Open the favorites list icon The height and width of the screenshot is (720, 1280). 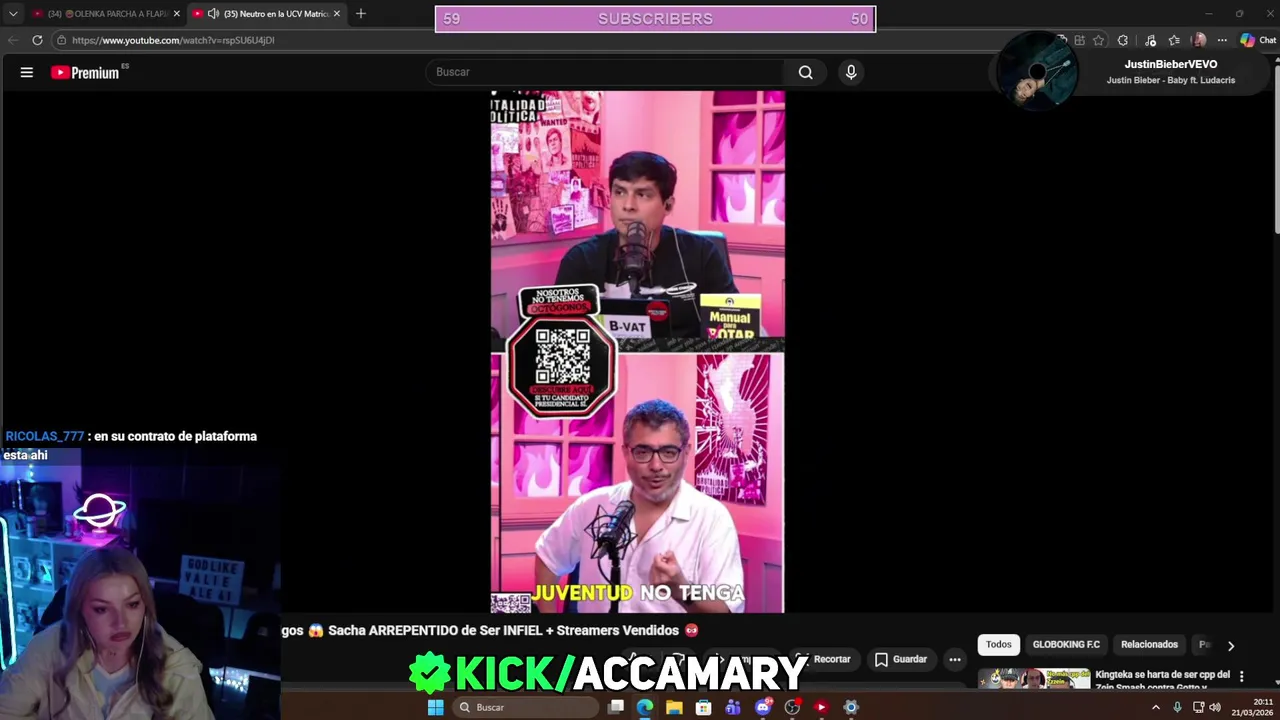1174,40
